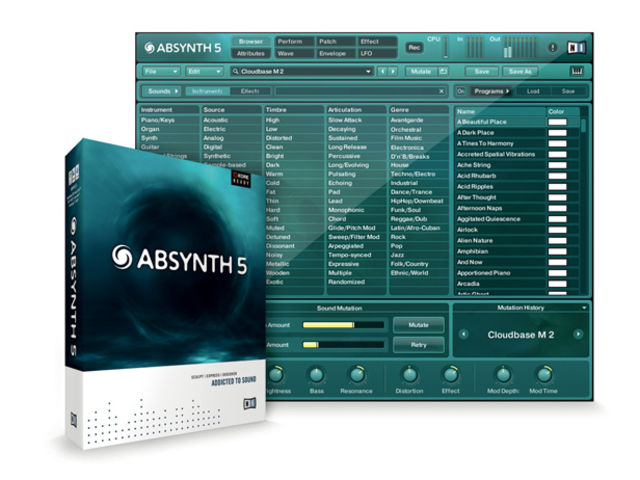Click the Absynth 5 spiral logo
640x480 pixels.
(149, 48)
